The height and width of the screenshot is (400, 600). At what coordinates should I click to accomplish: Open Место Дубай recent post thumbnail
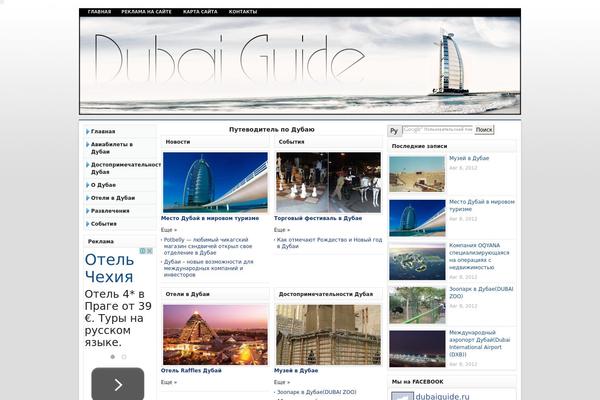(x=417, y=218)
